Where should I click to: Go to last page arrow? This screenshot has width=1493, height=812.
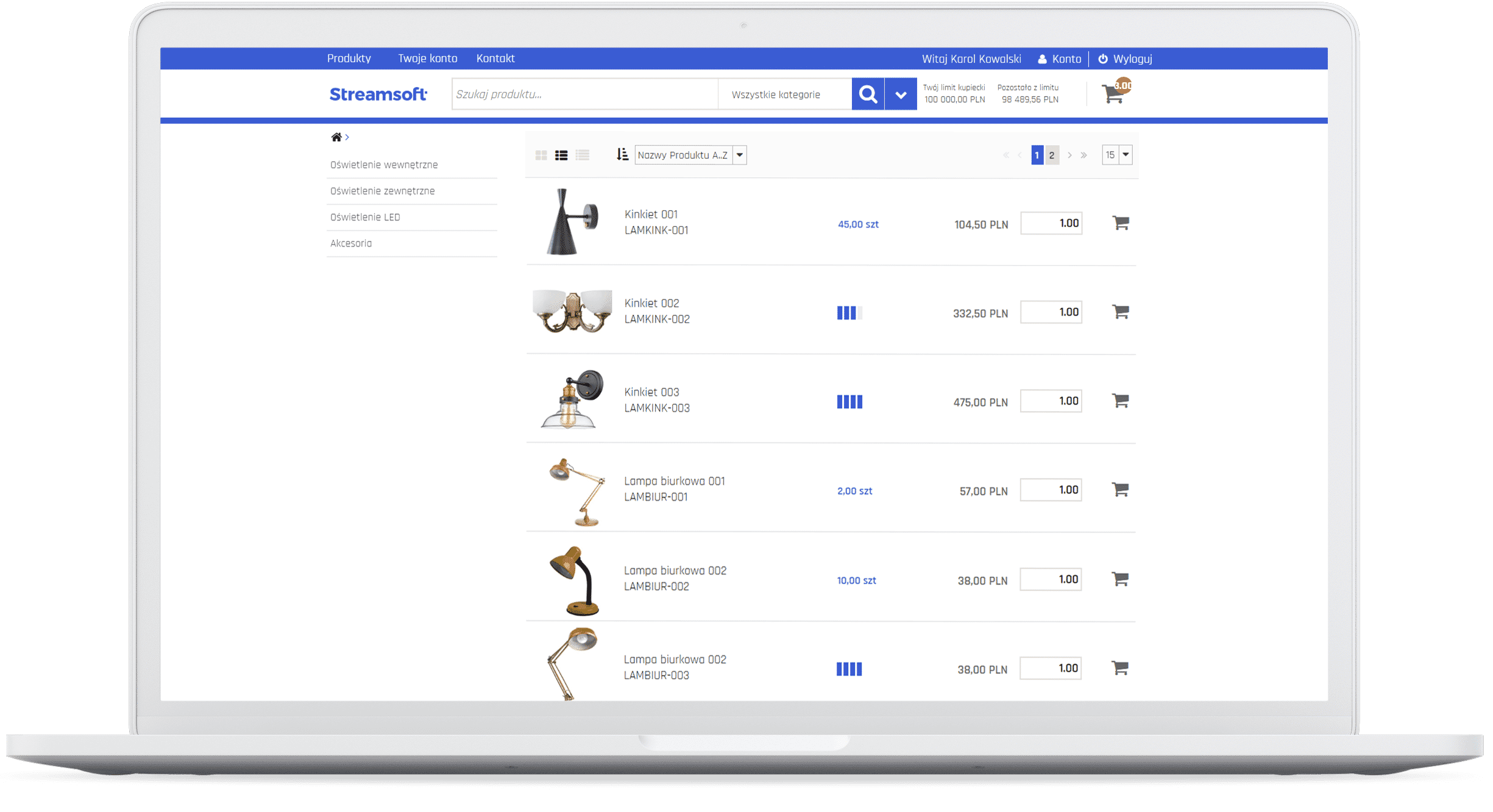coord(1084,155)
